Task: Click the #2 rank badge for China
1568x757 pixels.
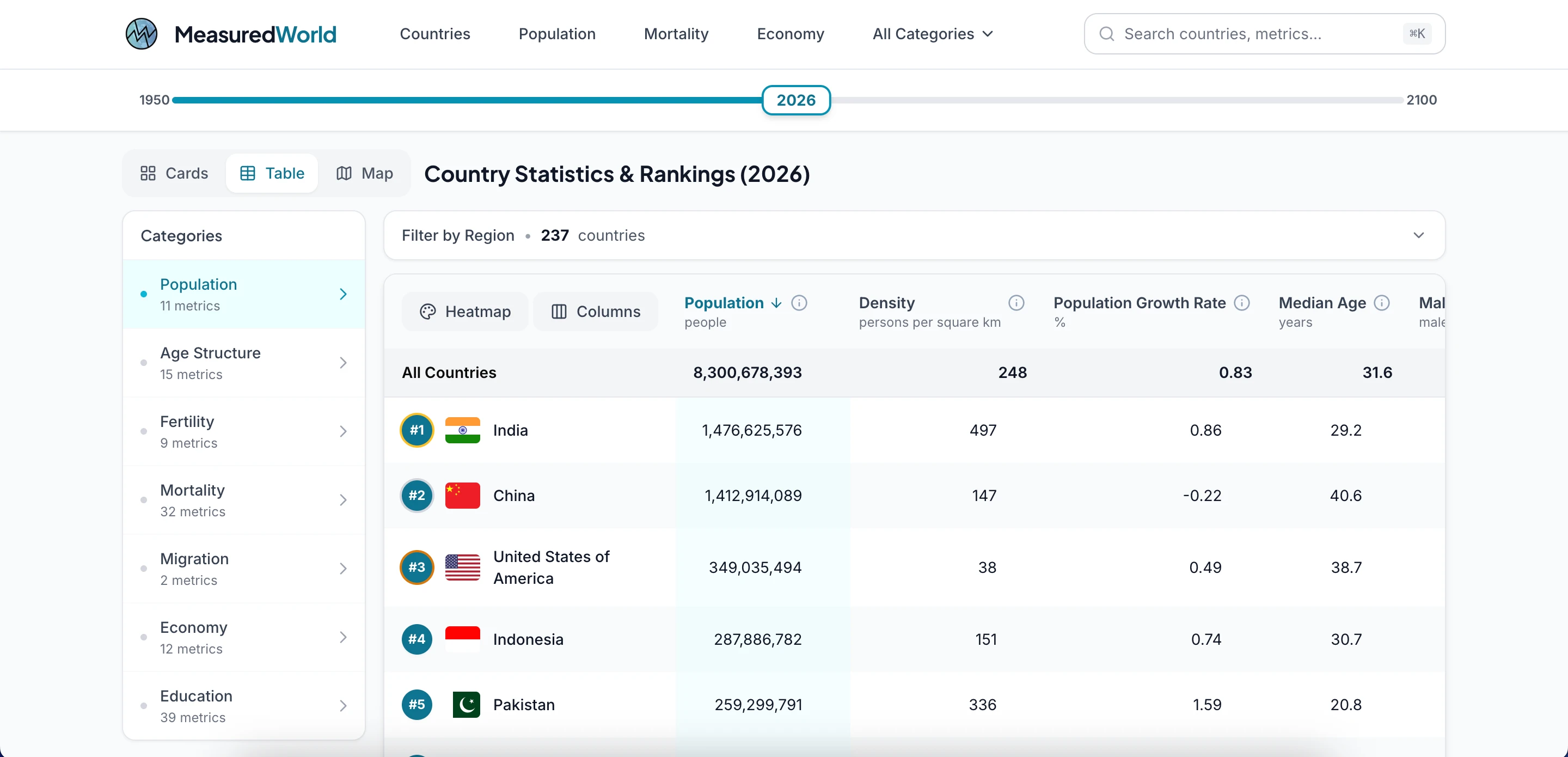Action: pyautogui.click(x=416, y=495)
